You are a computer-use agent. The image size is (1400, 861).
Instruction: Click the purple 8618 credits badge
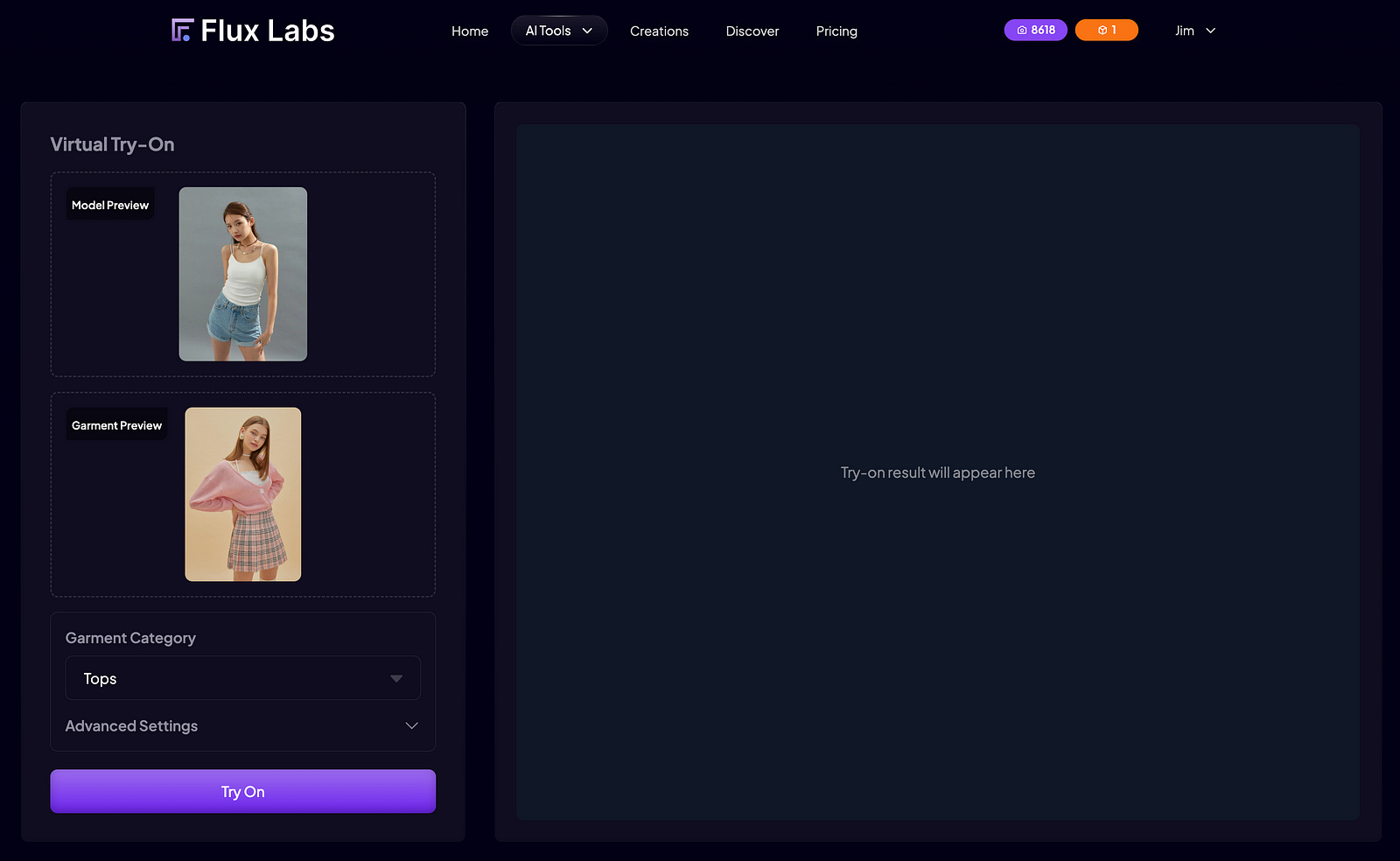[1035, 30]
